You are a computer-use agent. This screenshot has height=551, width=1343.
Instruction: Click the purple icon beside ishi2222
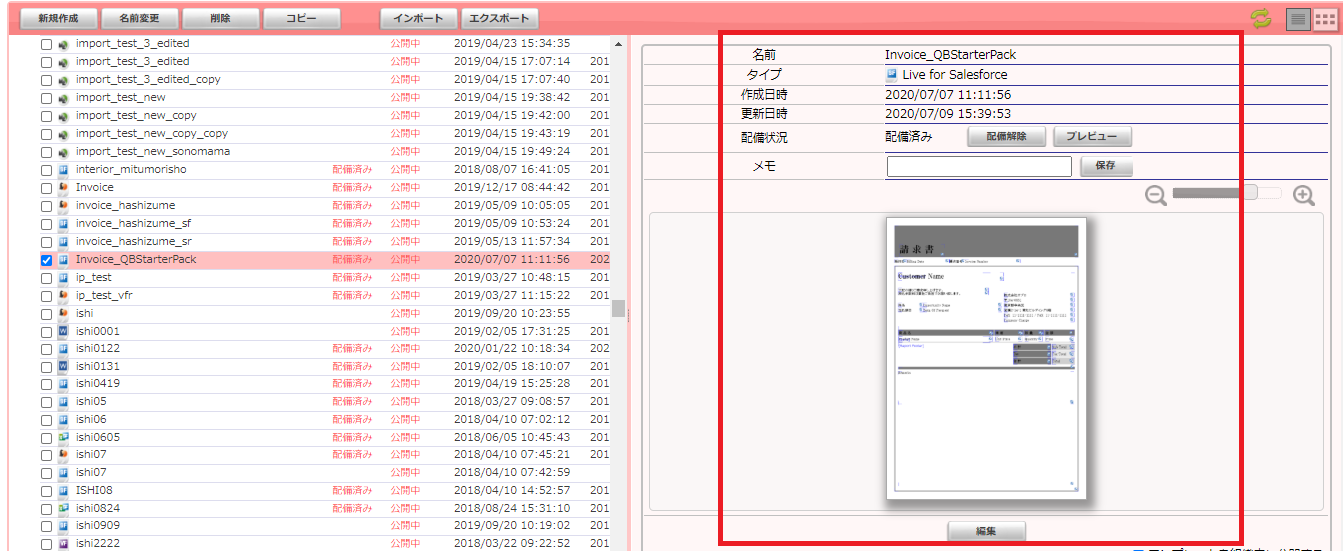point(62,544)
